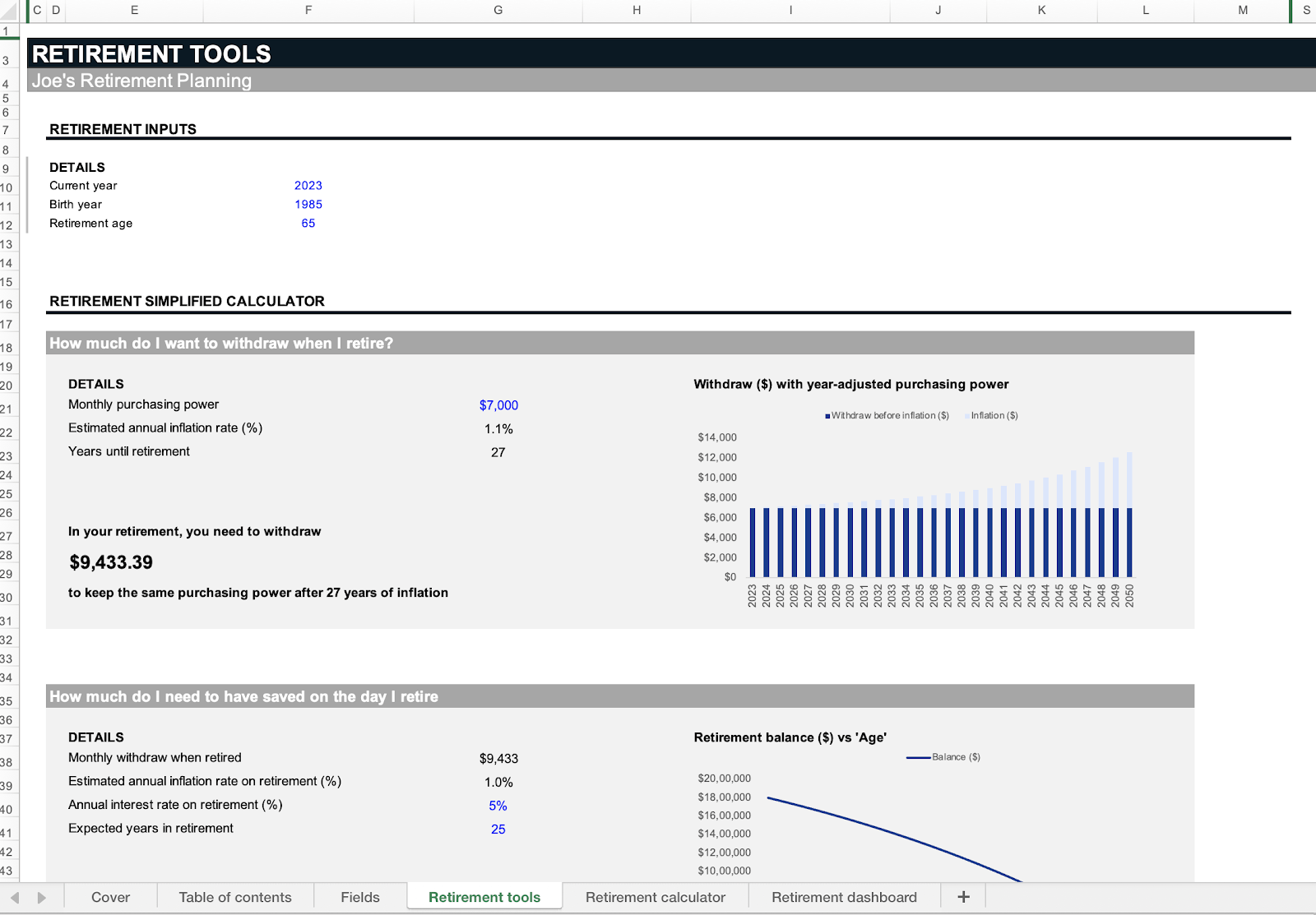Select the Monthly purchasing power $7,000 cell
The height and width of the screenshot is (915, 1316).
498,405
